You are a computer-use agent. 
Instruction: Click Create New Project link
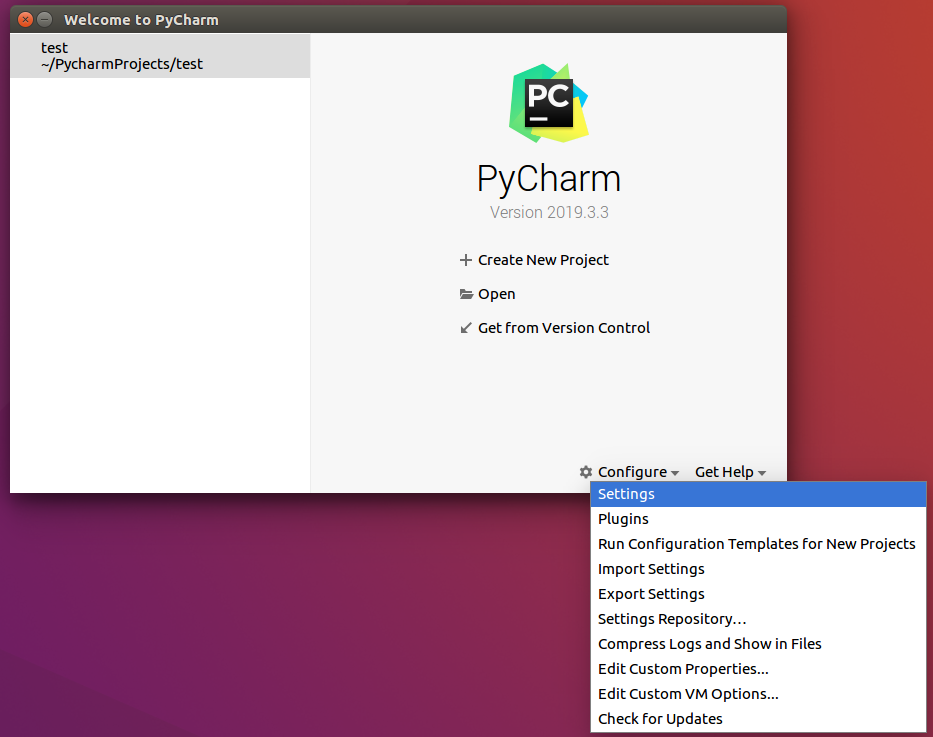543,260
